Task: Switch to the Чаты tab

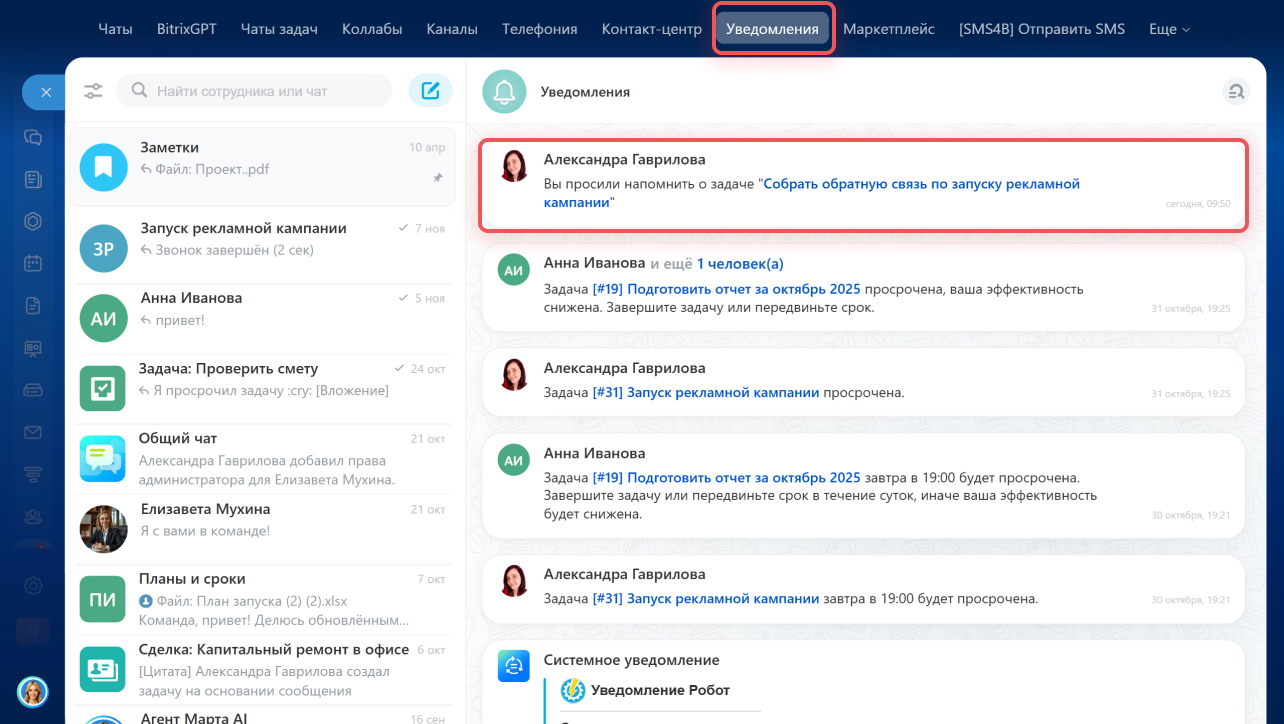Action: (x=115, y=29)
